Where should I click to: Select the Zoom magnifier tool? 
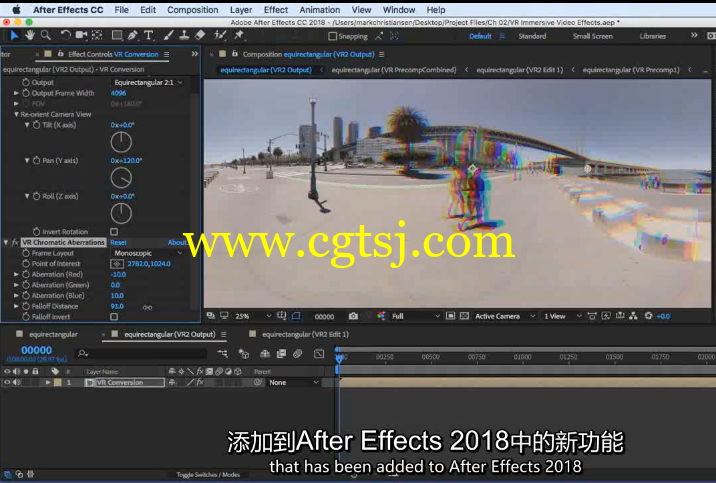click(45, 35)
